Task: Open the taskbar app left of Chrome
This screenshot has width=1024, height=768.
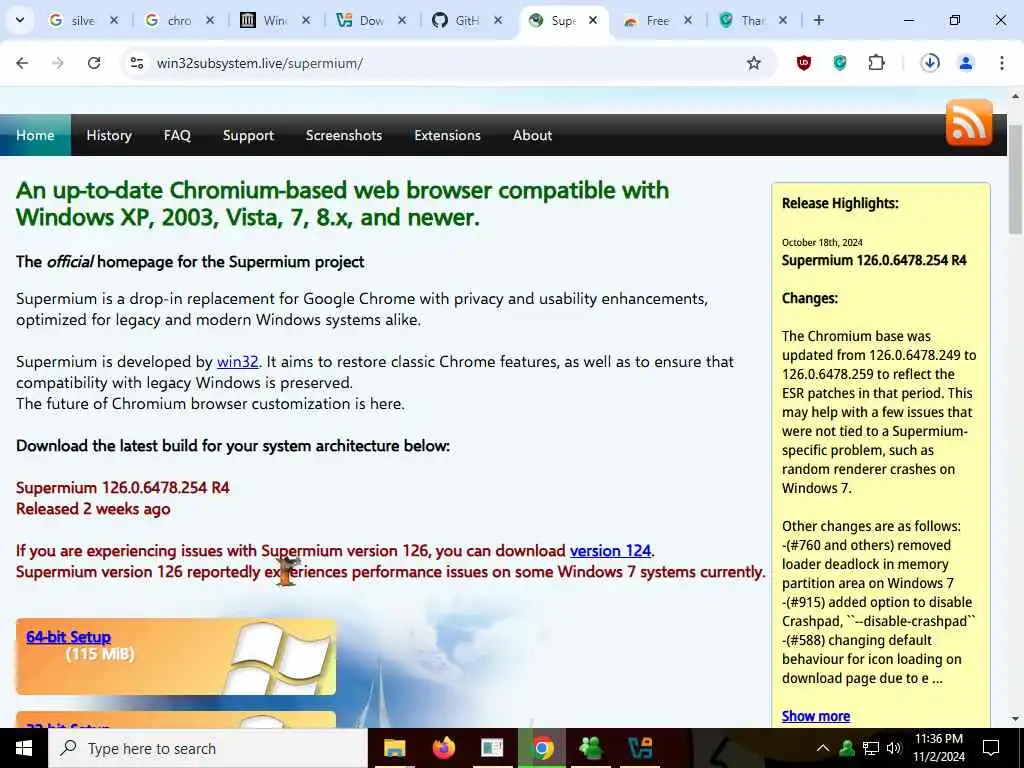Action: coord(492,748)
